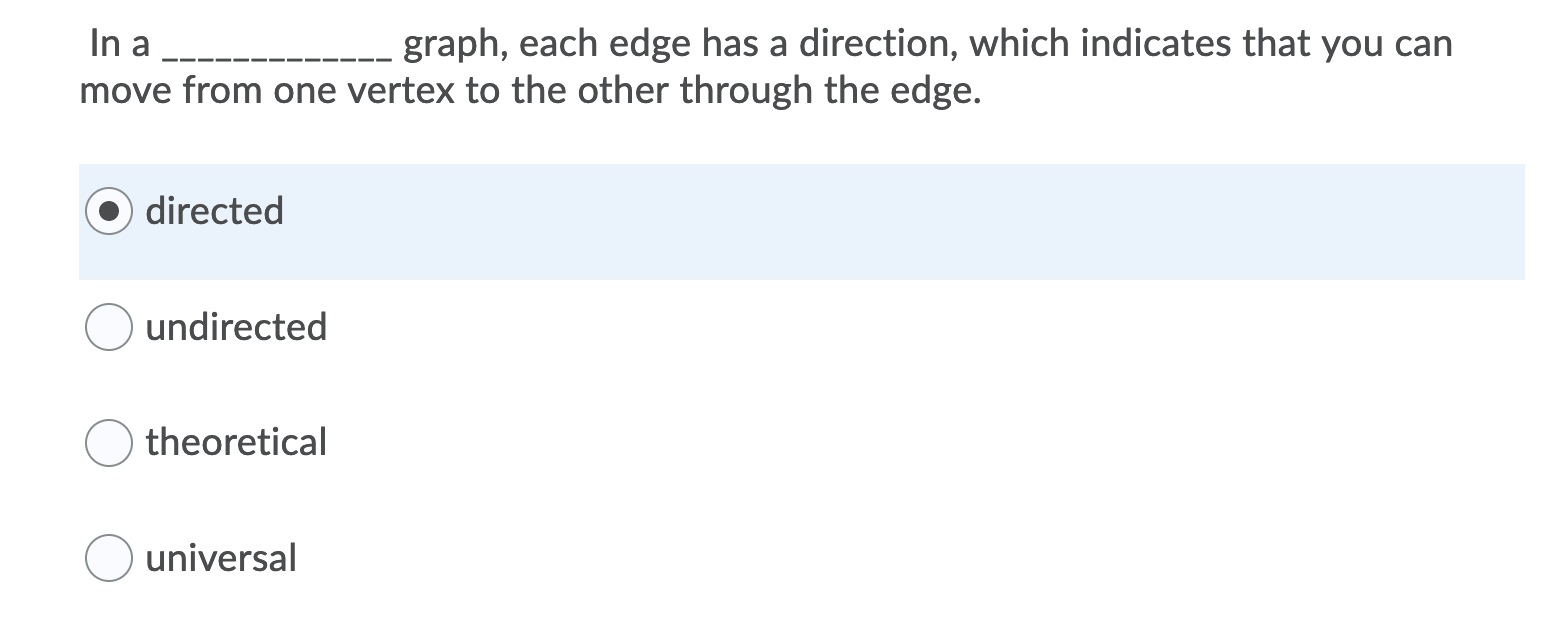Image resolution: width=1544 pixels, height=628 pixels.
Task: Click the 'undirected' option label
Action: point(237,326)
